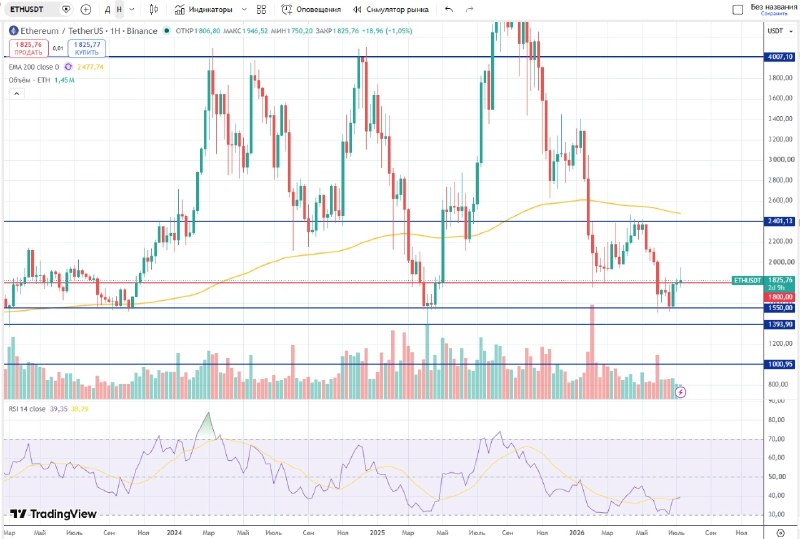Launch the Симулятор рынка replay mode

click(391, 9)
